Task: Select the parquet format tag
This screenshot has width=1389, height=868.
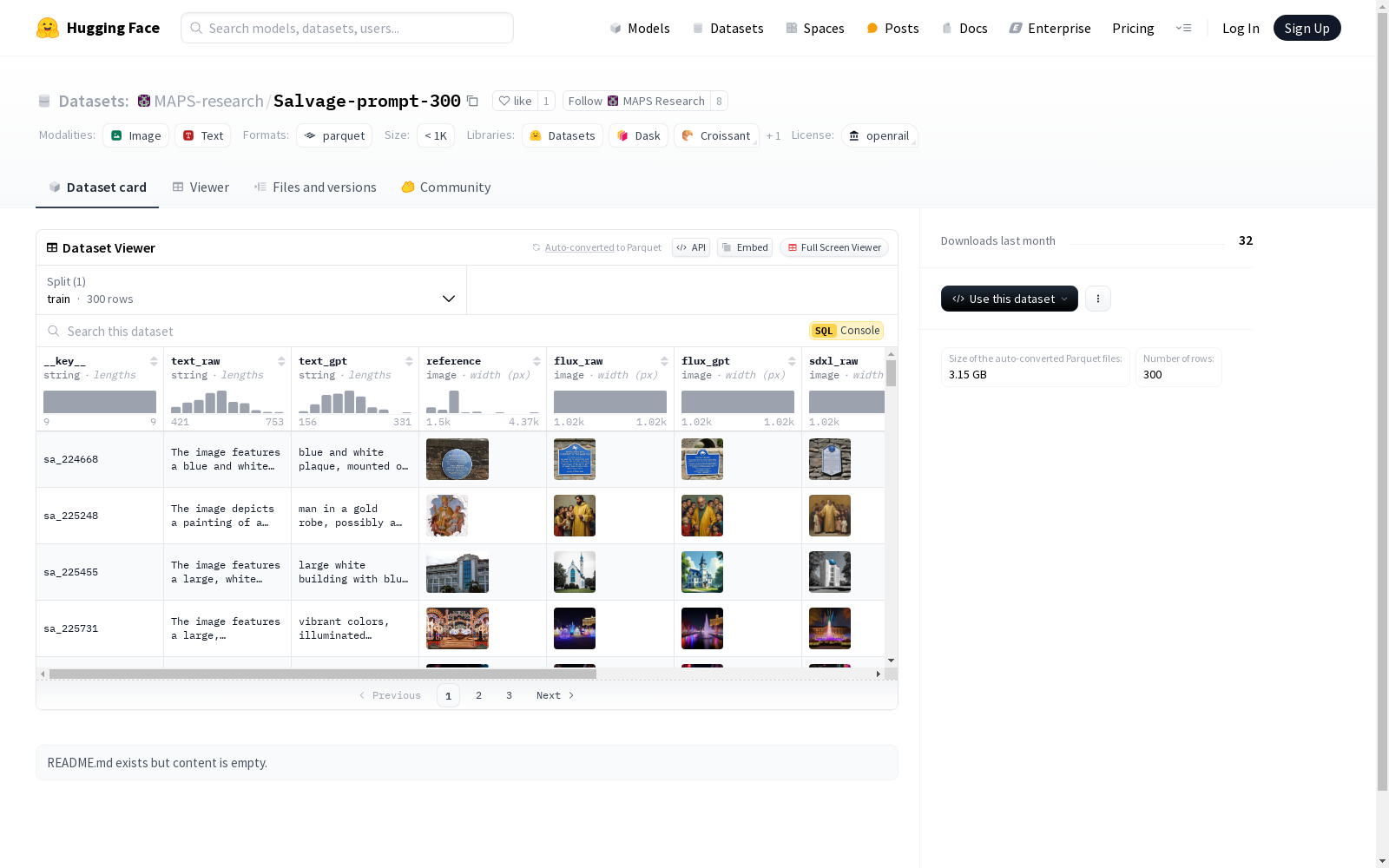Action: point(334,135)
